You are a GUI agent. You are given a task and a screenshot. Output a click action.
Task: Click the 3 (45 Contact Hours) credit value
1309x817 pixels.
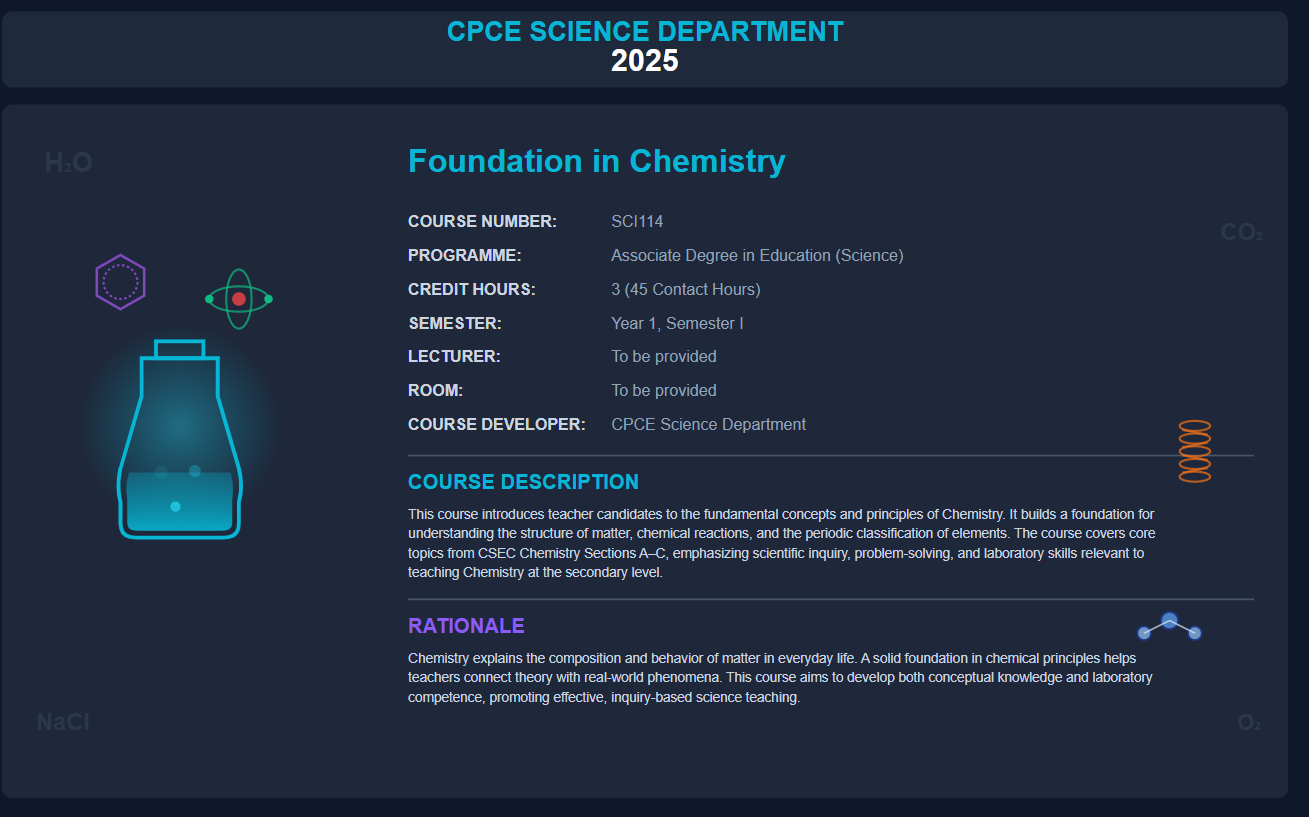[685, 289]
